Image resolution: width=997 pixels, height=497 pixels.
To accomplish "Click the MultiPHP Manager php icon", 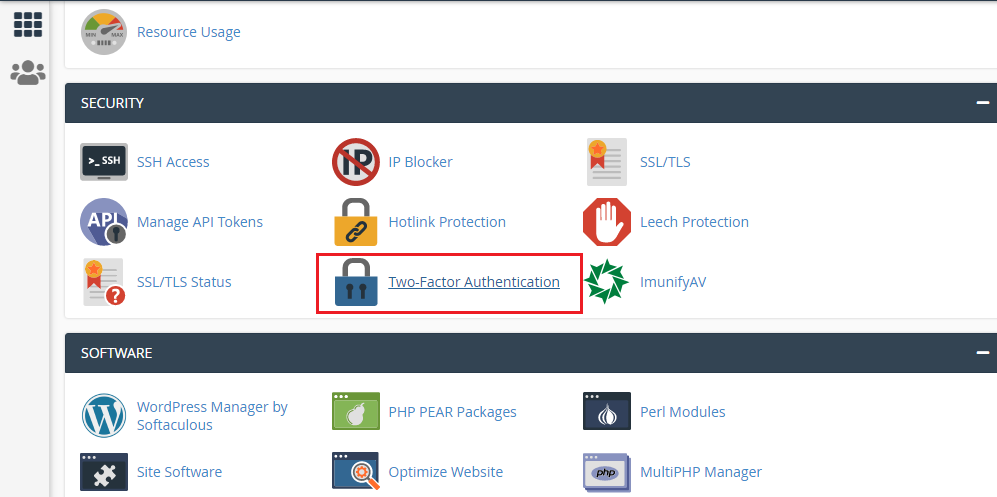I will click(x=607, y=472).
